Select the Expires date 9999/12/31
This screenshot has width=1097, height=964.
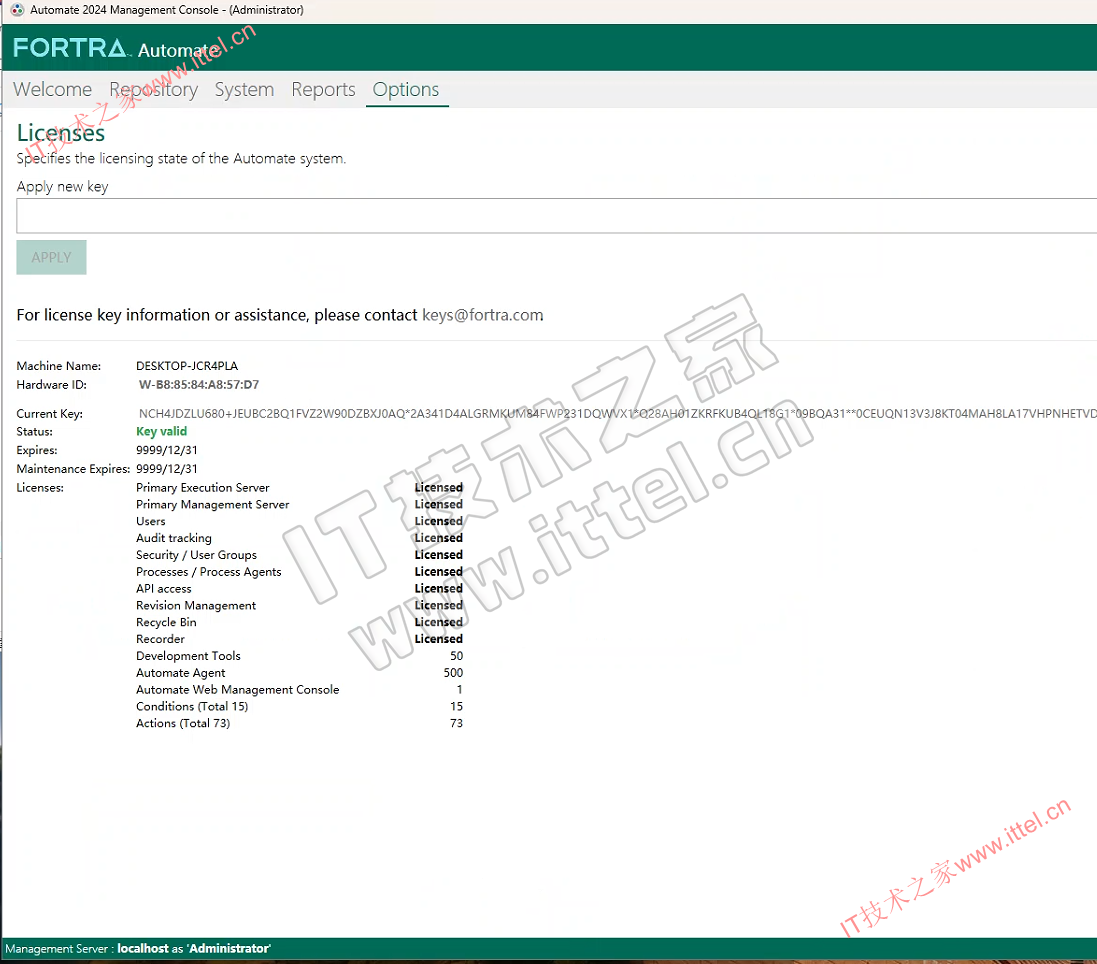coord(167,450)
